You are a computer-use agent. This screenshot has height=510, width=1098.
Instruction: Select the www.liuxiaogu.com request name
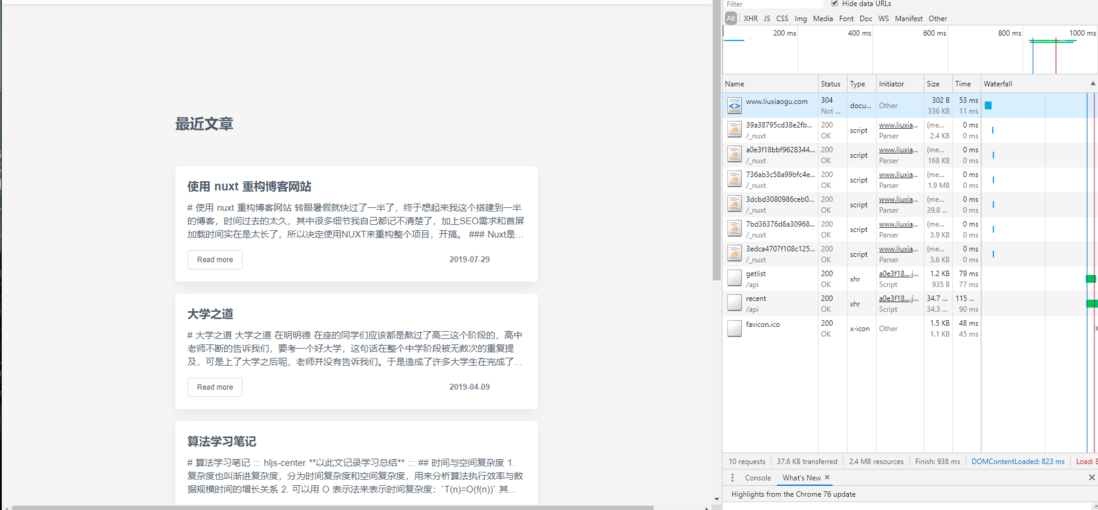pos(777,101)
